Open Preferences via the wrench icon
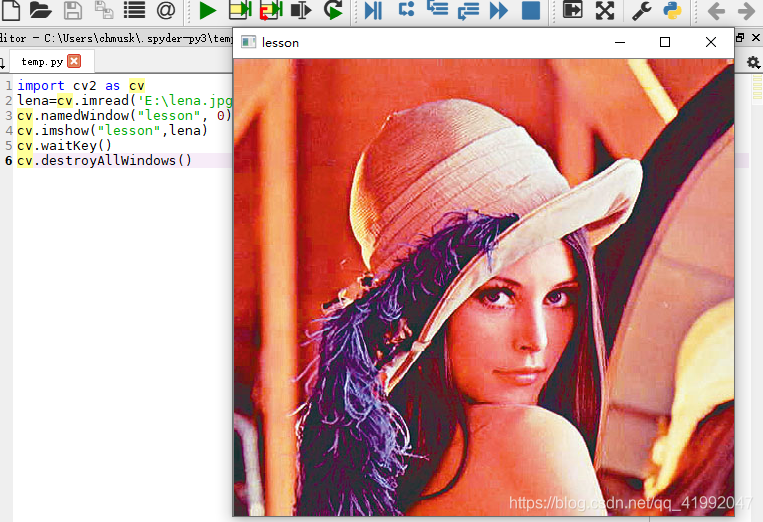Viewport: 763px width, 522px height. (x=642, y=10)
